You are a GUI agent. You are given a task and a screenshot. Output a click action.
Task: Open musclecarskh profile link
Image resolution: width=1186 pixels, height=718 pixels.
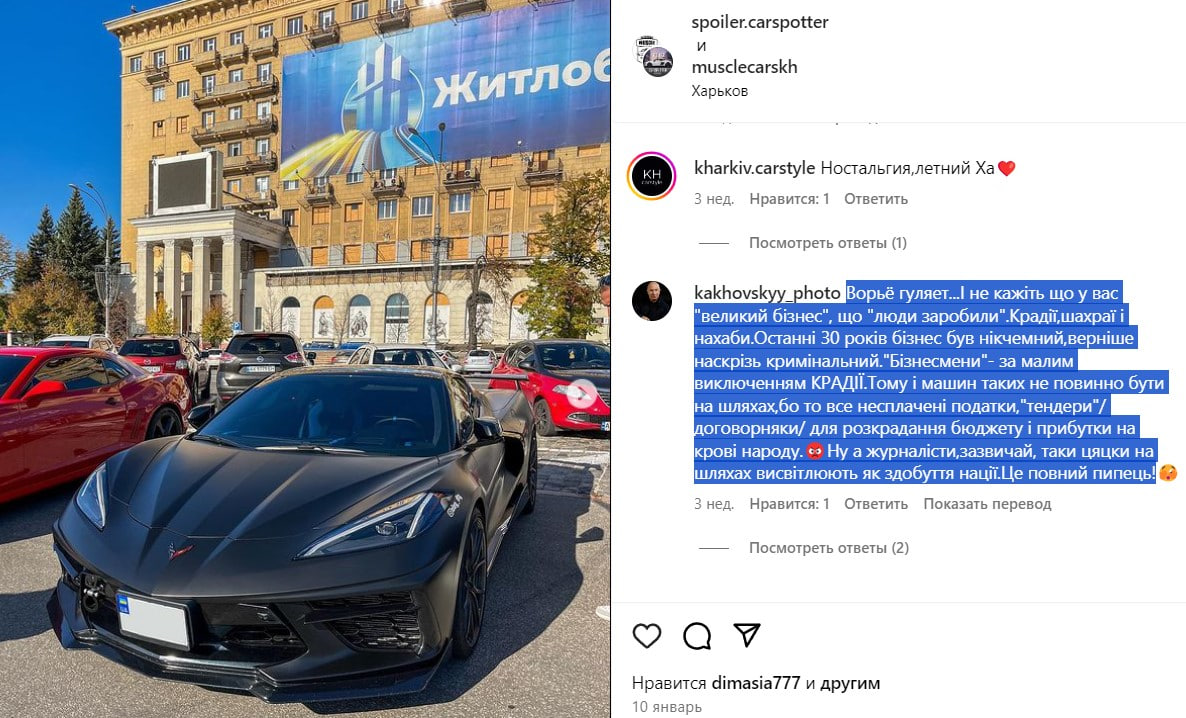pos(744,67)
